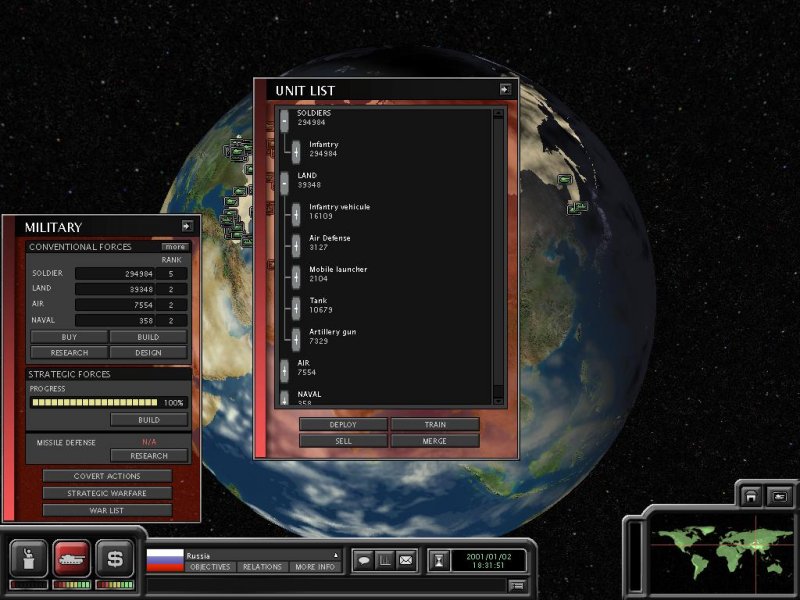Close the Unit List window arrow icon

pos(505,89)
